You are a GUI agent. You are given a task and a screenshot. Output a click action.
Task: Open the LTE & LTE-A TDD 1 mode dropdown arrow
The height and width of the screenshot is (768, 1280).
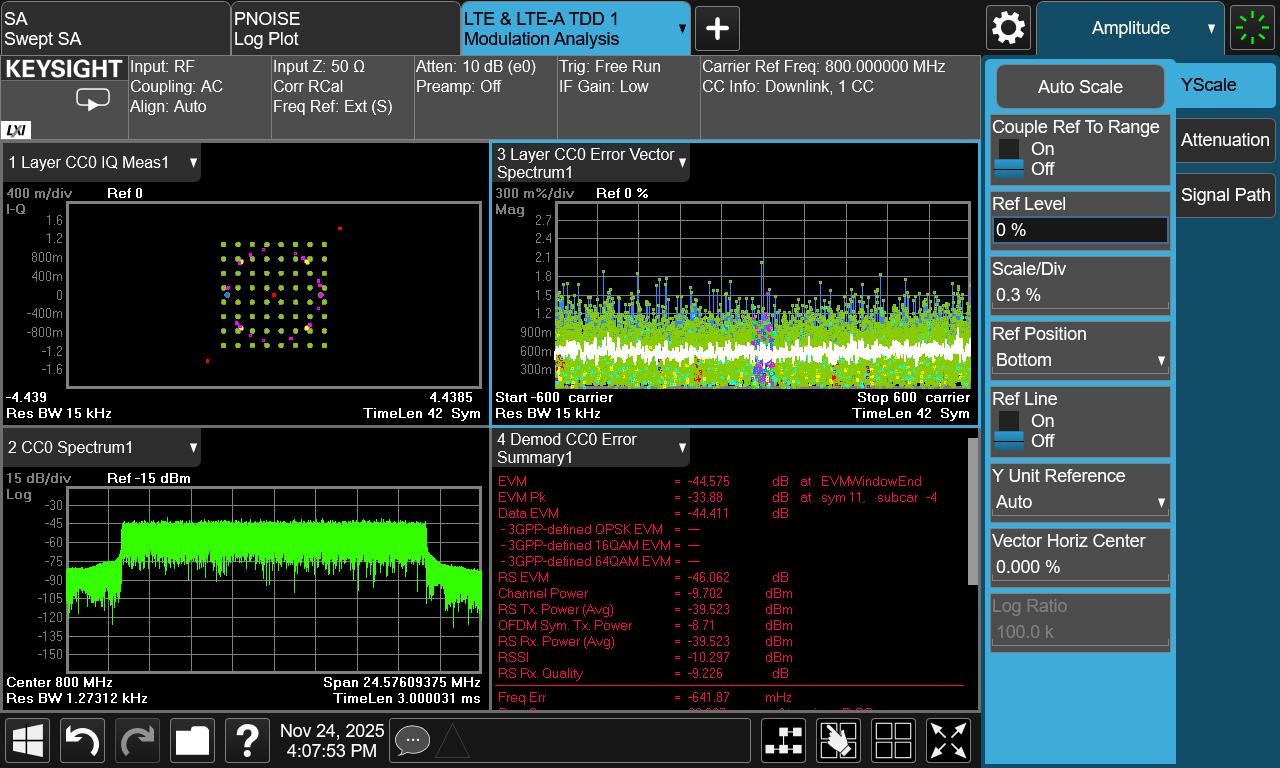[x=682, y=28]
